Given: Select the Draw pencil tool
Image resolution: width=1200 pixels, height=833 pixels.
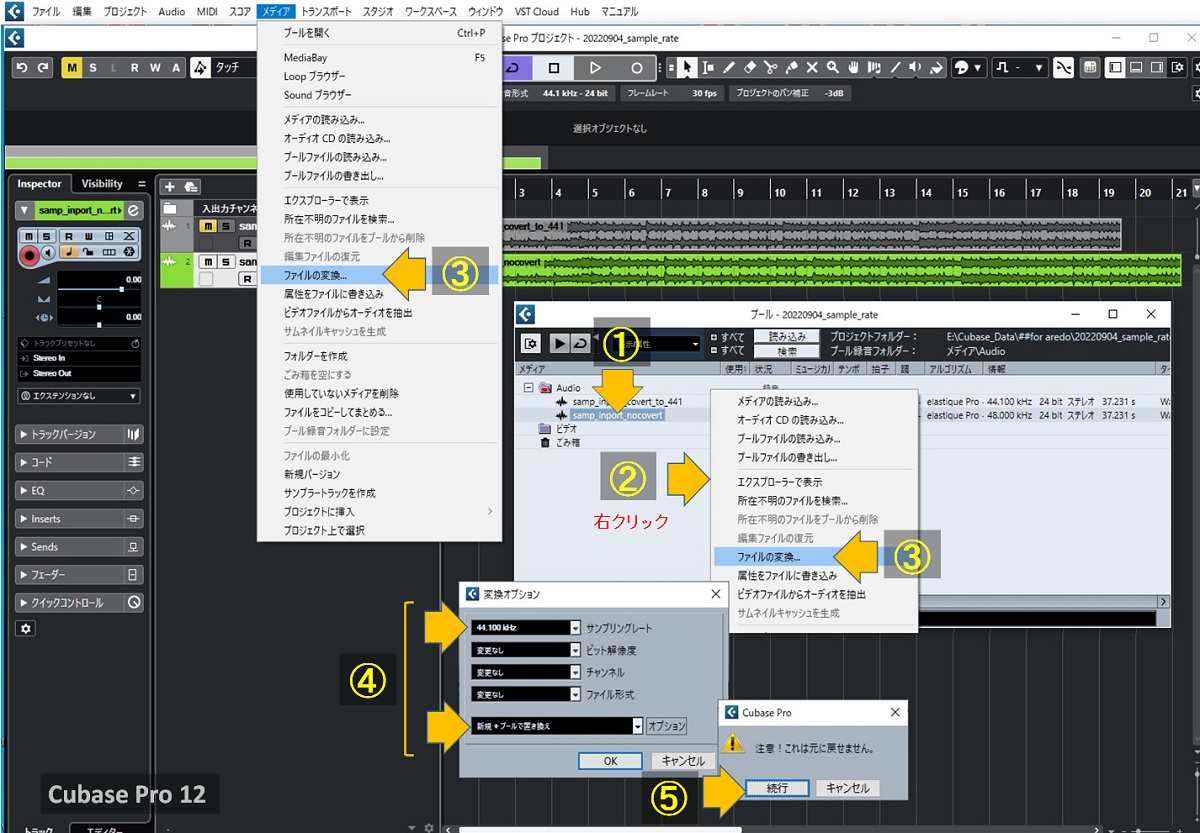Looking at the screenshot, I should (x=730, y=67).
